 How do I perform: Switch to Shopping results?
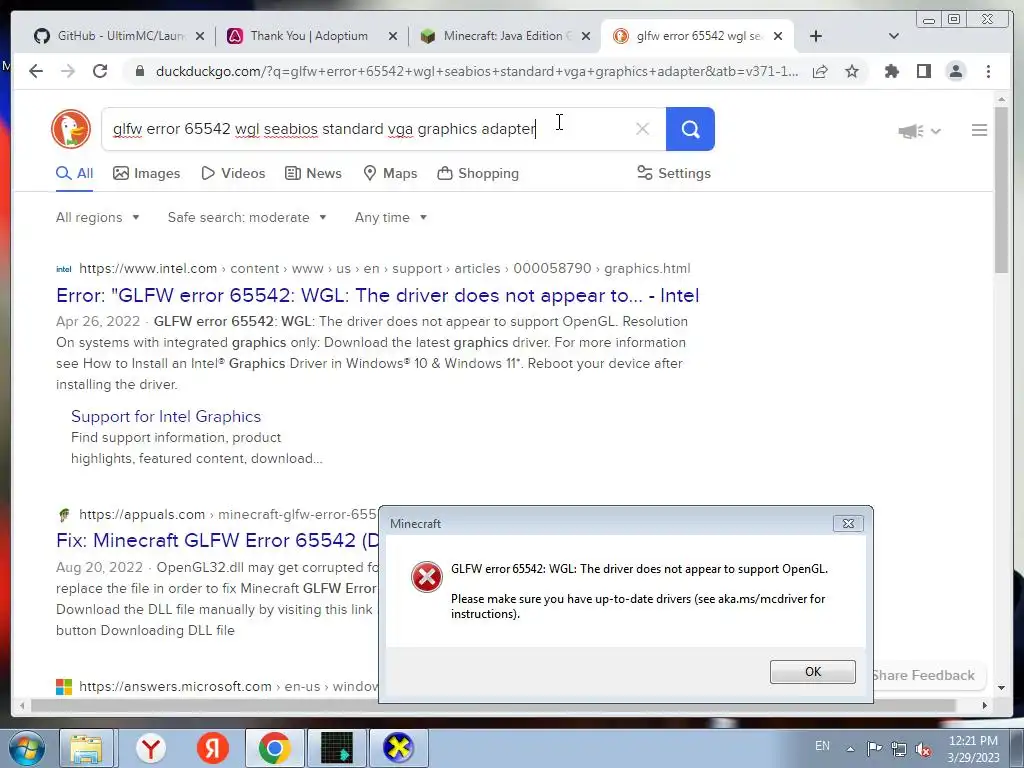[478, 173]
